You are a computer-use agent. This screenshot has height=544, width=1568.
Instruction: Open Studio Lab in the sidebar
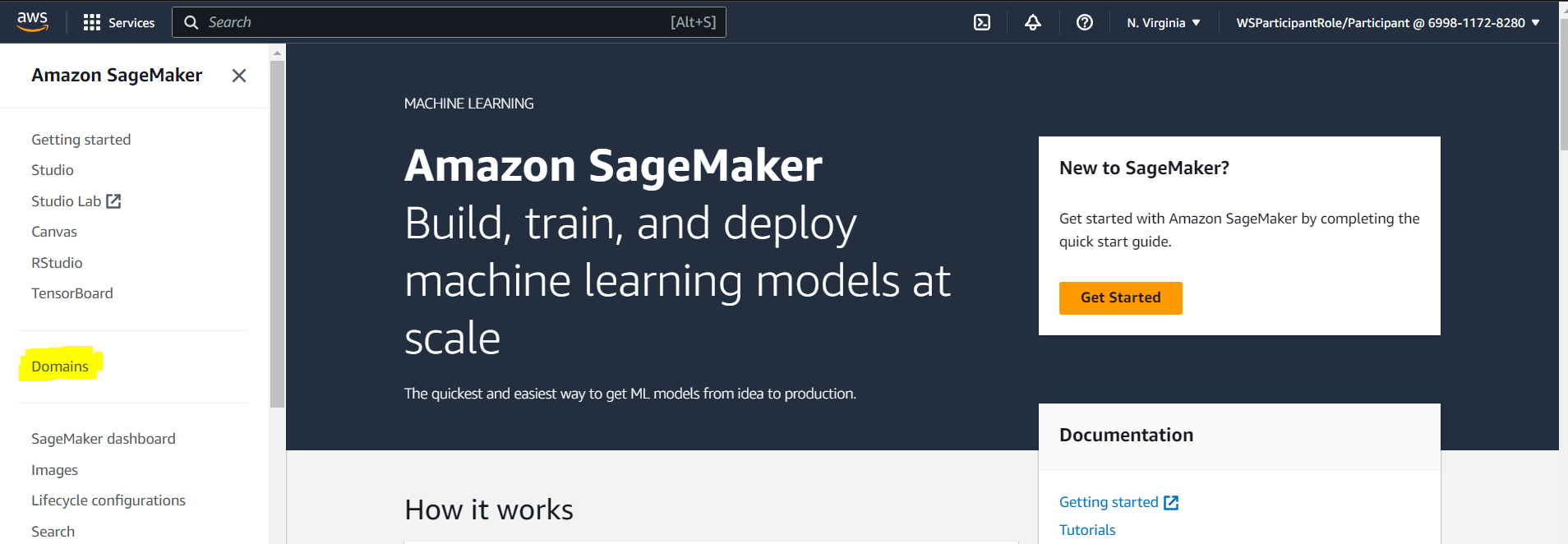[x=67, y=201]
